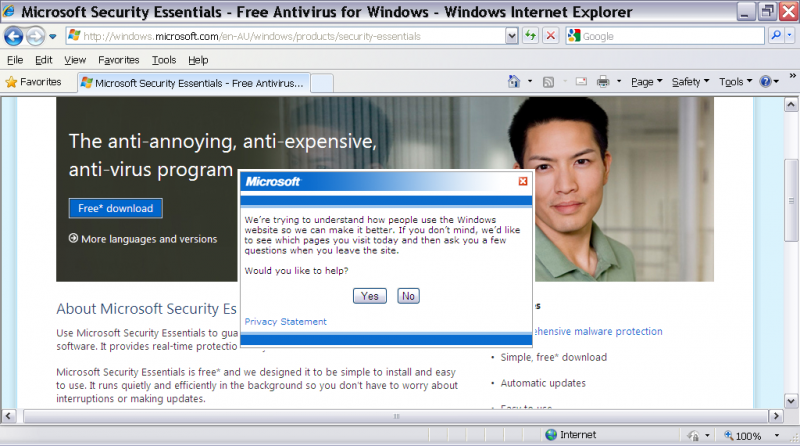Click the Print icon
The image size is (800, 446).
click(603, 81)
